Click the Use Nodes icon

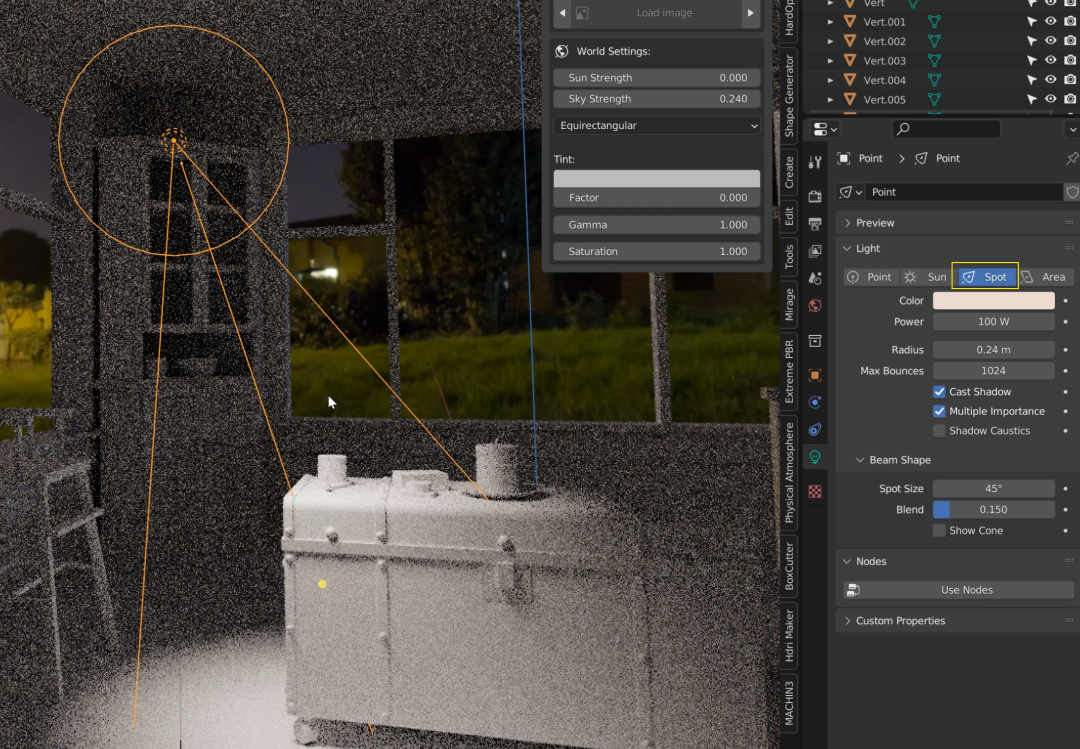pos(853,590)
